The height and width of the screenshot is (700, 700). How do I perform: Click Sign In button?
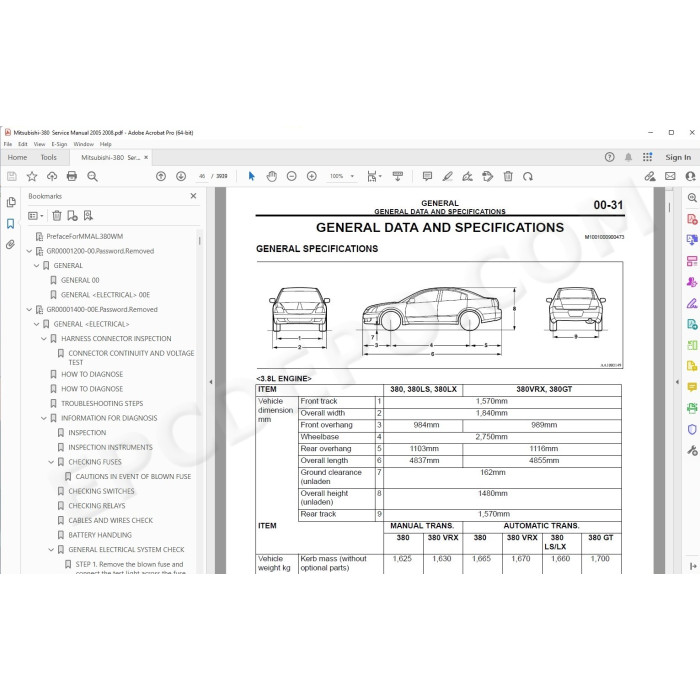click(678, 157)
